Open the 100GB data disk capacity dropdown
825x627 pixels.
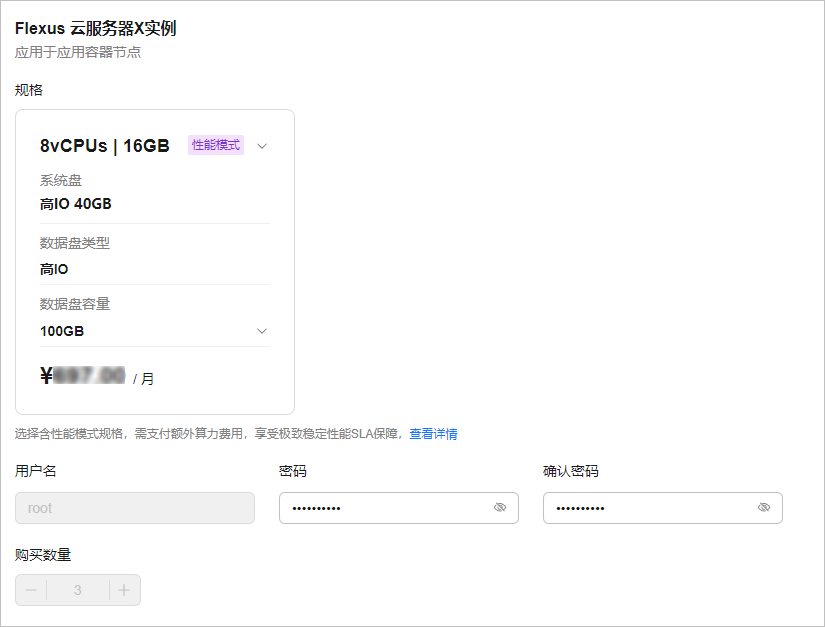(x=261, y=331)
